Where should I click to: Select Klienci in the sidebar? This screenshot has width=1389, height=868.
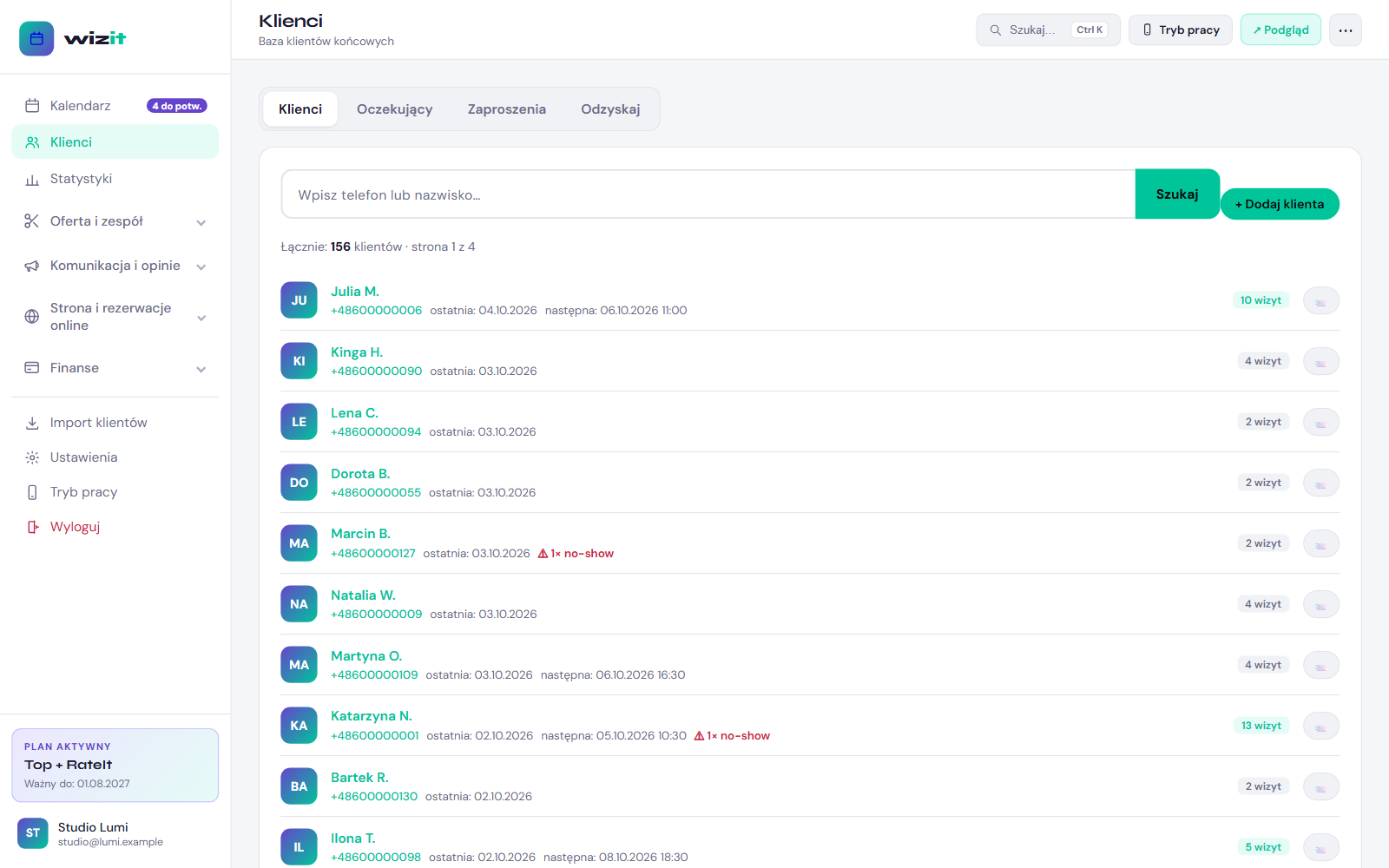pyautogui.click(x=115, y=142)
